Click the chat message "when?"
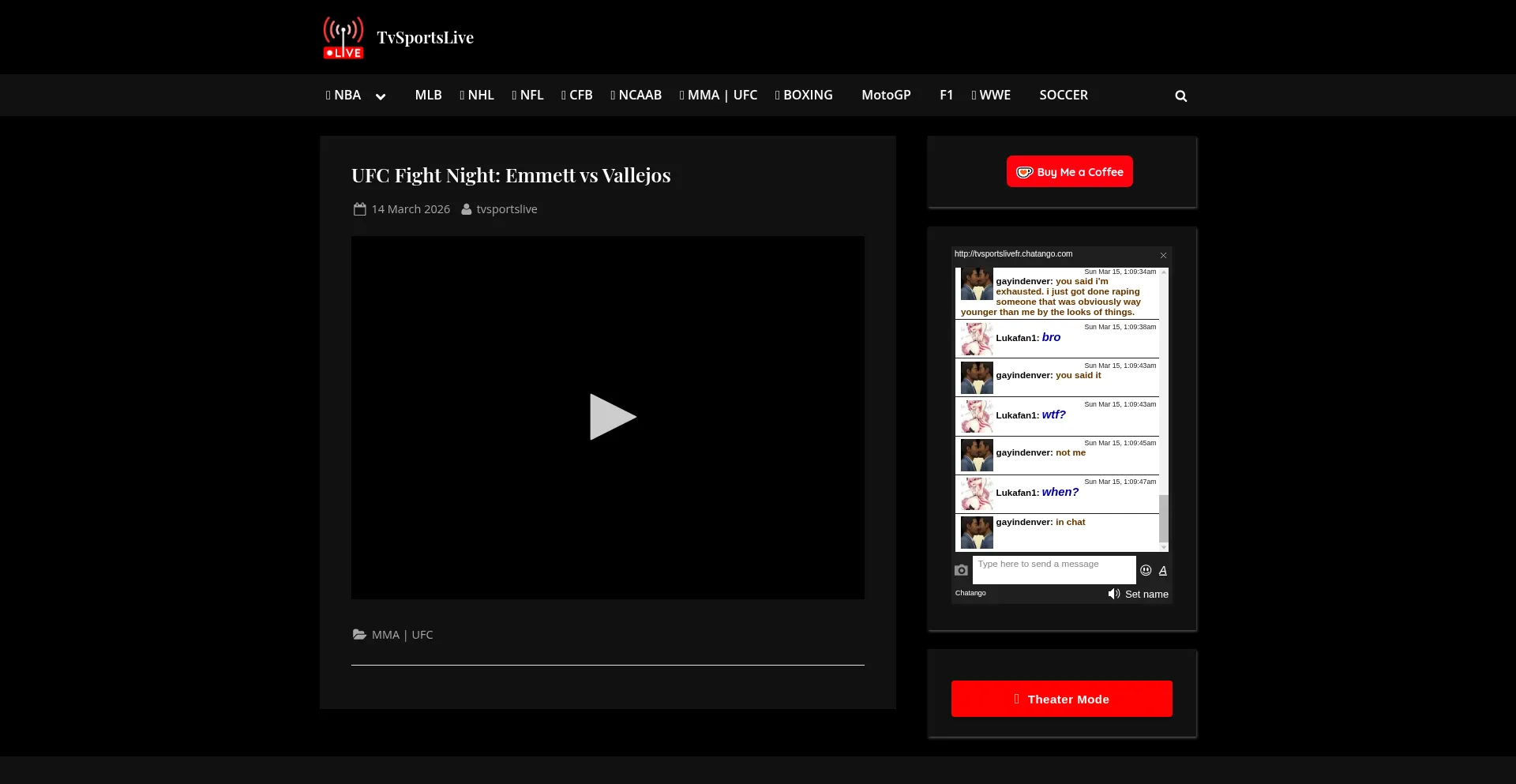Screen dimensions: 1516x784 tap(1060, 492)
